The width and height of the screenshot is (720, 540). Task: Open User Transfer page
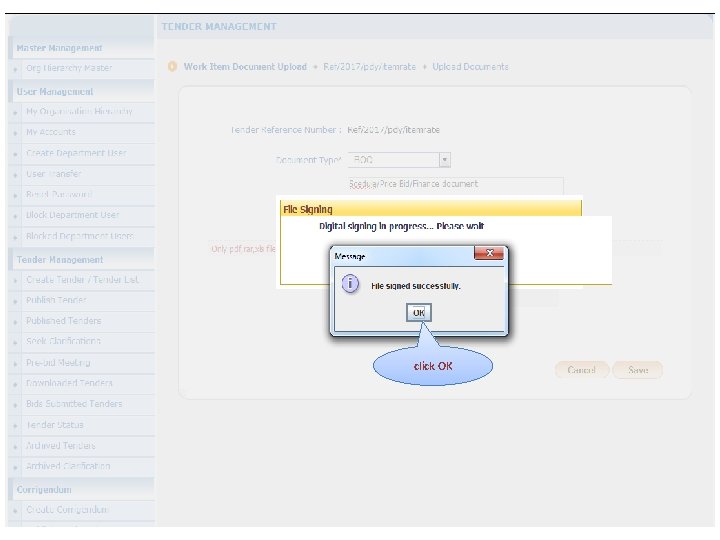(54, 174)
